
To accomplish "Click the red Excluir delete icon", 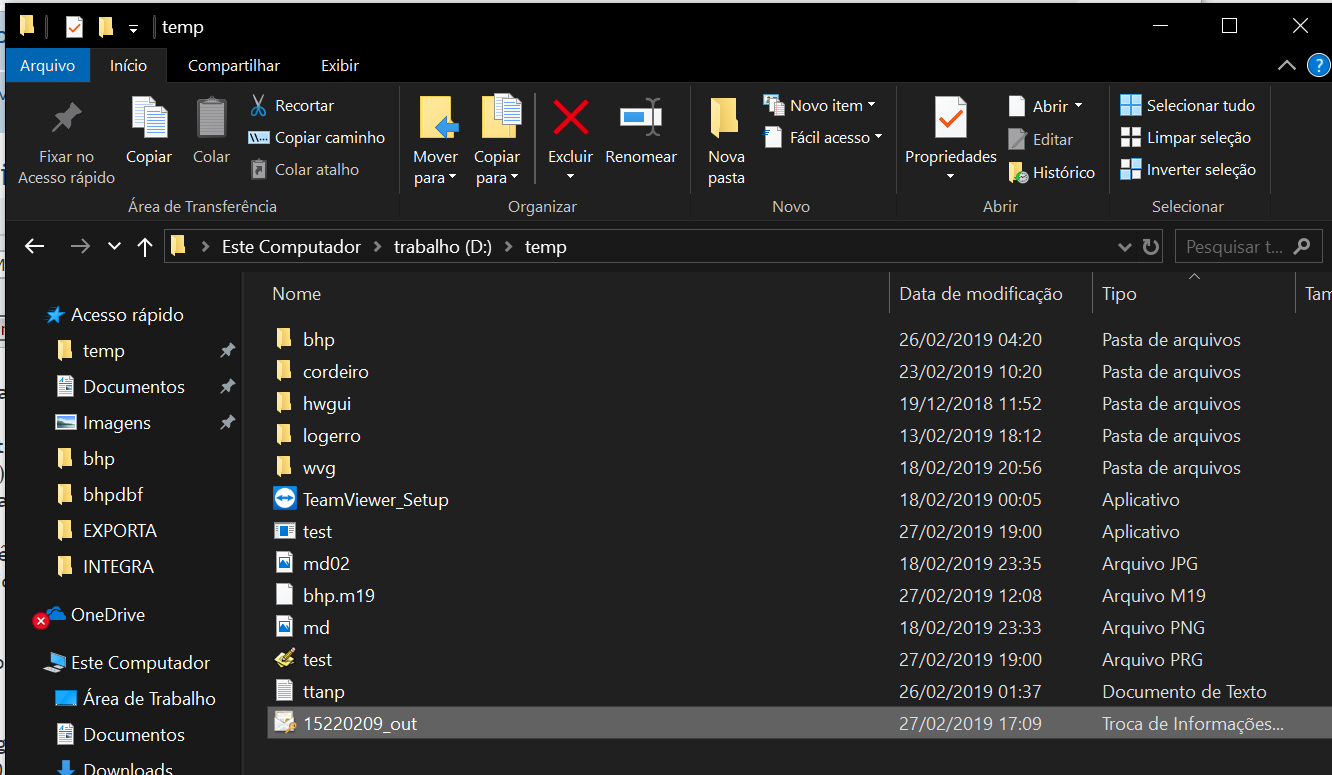I will (570, 118).
